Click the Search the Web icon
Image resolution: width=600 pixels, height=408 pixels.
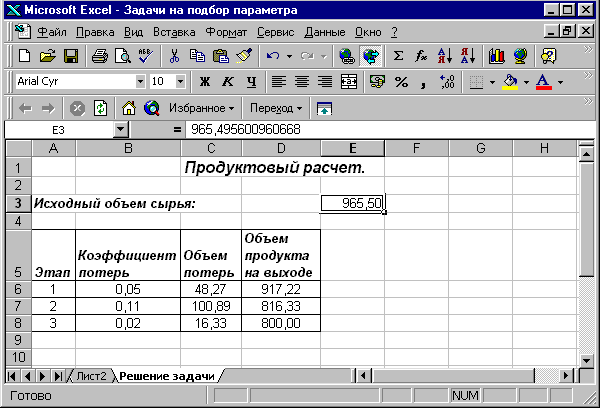(x=152, y=108)
